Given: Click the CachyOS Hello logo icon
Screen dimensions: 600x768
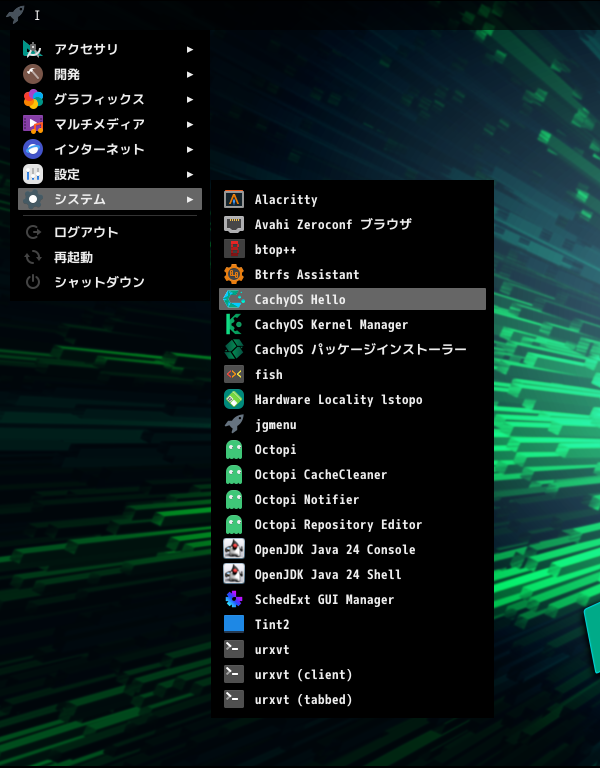Looking at the screenshot, I should [234, 299].
